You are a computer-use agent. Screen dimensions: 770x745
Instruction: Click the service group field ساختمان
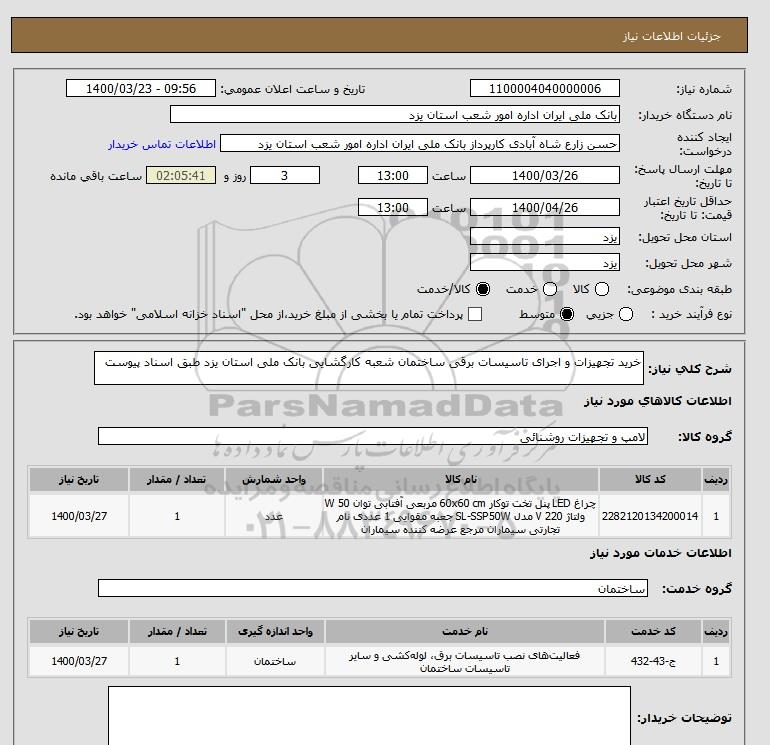(x=373, y=588)
